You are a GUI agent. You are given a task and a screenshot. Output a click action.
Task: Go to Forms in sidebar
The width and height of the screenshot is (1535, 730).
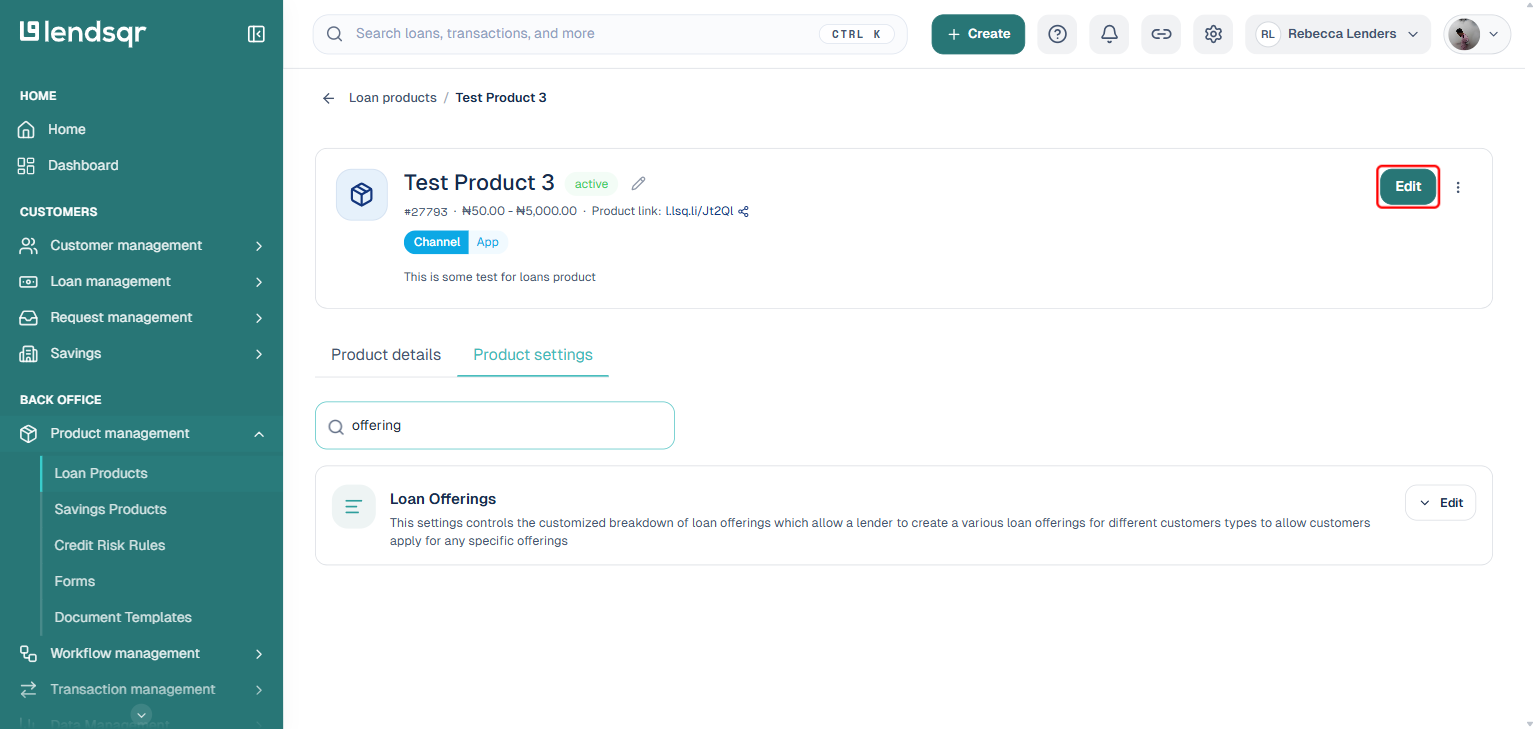click(75, 582)
